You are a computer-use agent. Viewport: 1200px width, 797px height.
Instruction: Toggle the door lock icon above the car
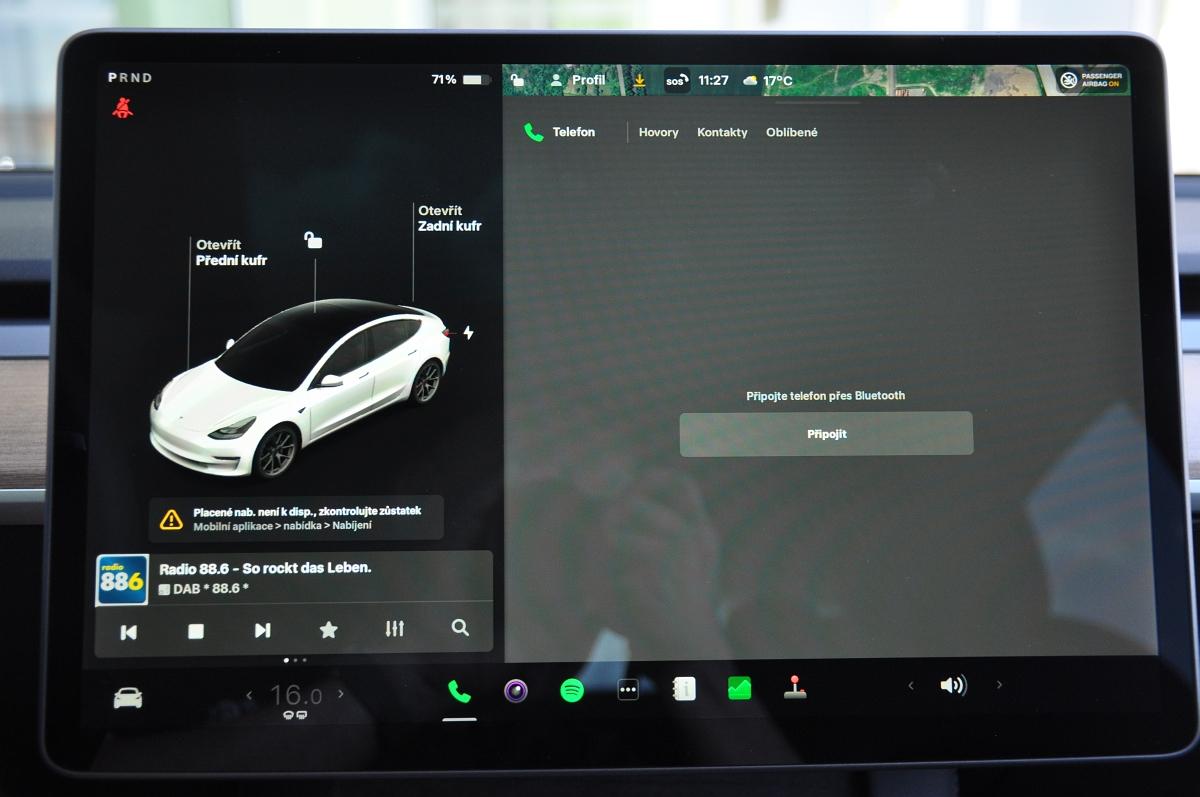coord(313,240)
